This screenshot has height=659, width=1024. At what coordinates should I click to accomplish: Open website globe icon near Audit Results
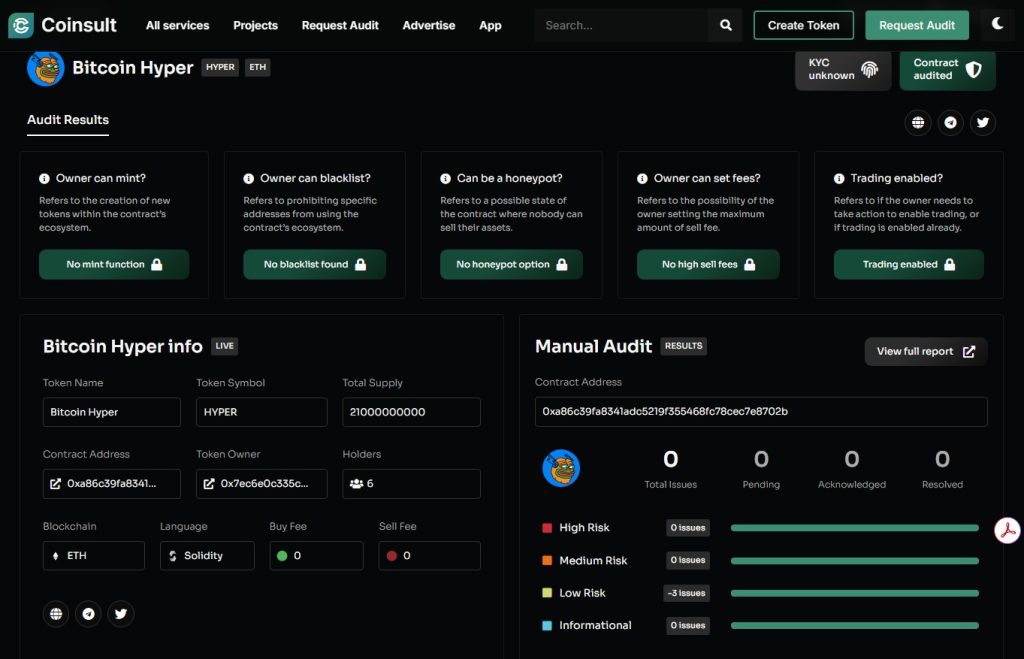coord(917,122)
